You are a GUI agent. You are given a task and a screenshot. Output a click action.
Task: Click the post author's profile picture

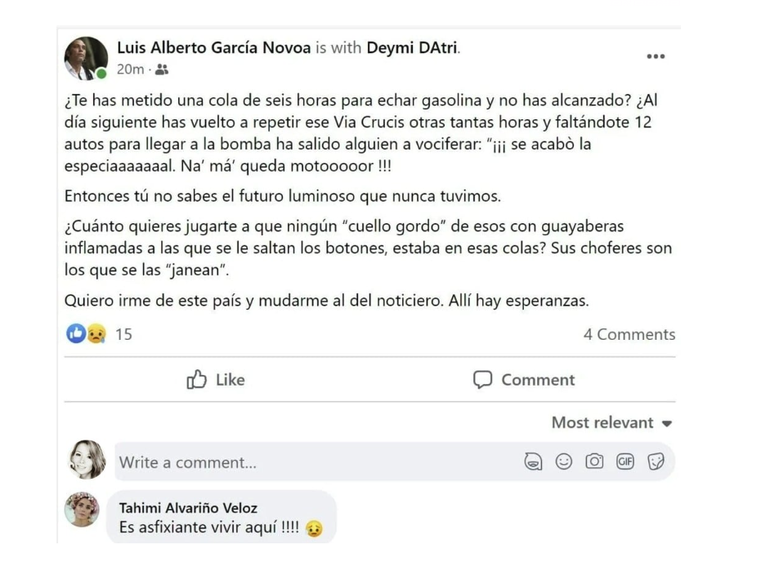[x=86, y=58]
